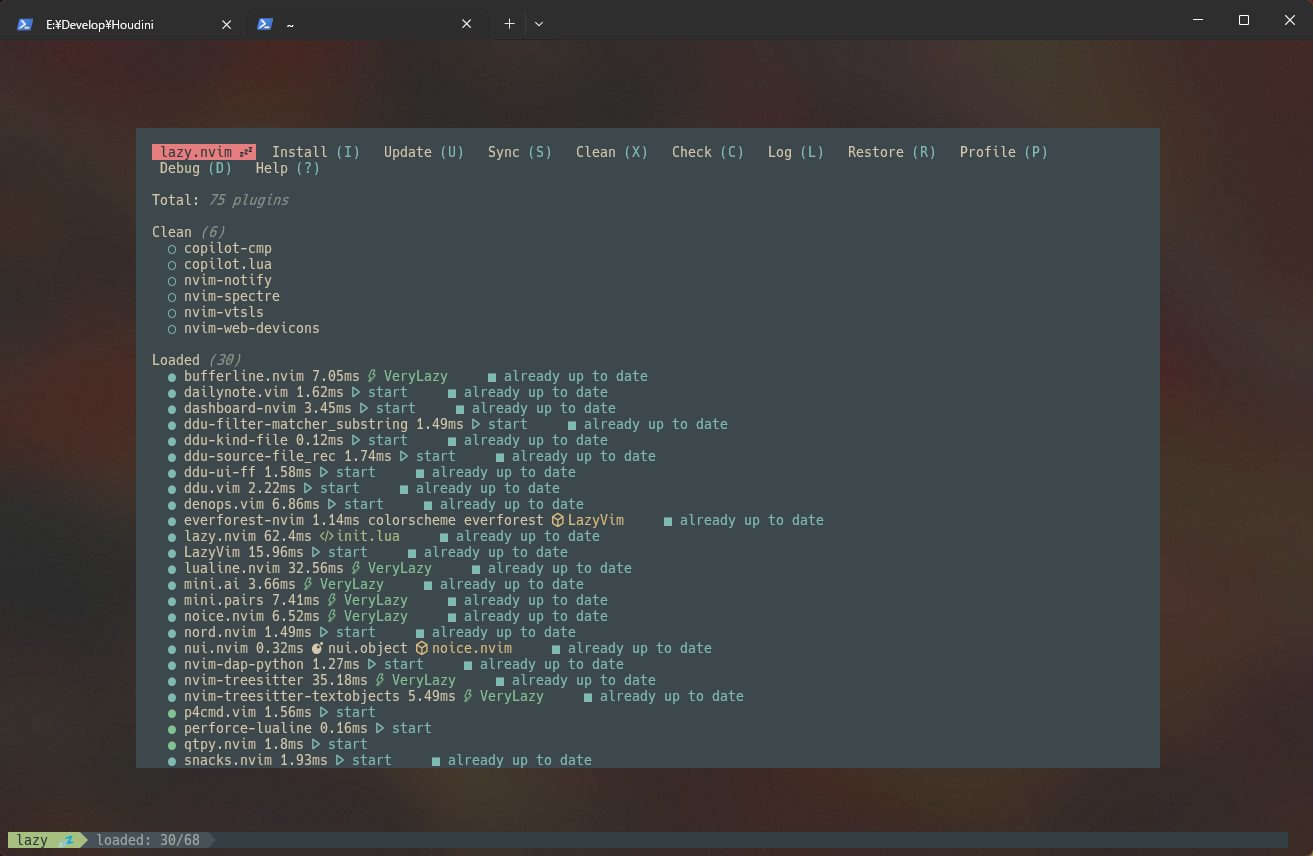
Task: Click the Loaded (30) section header
Action: [196, 360]
